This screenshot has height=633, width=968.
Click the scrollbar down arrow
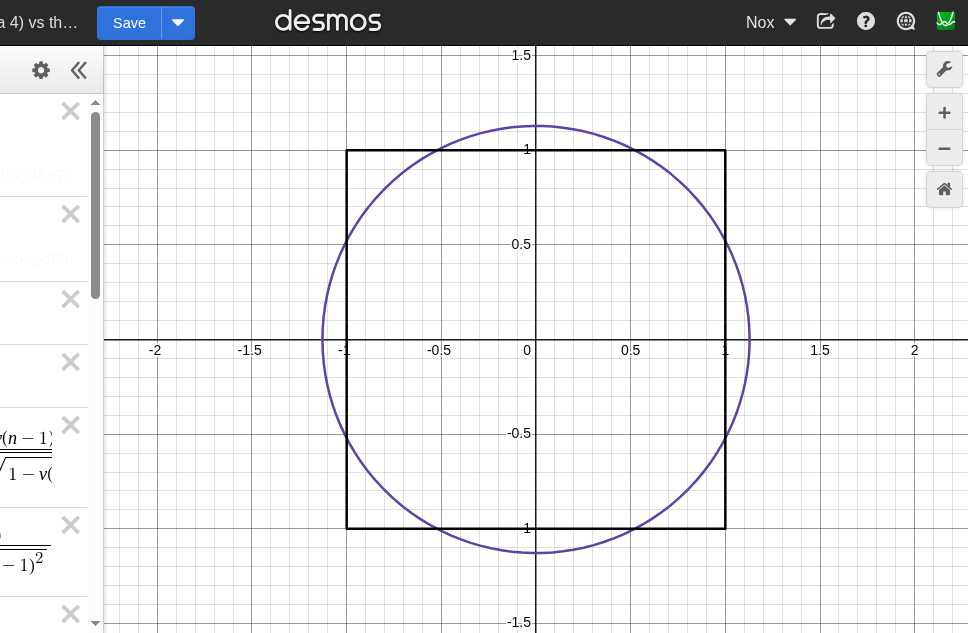pyautogui.click(x=95, y=623)
